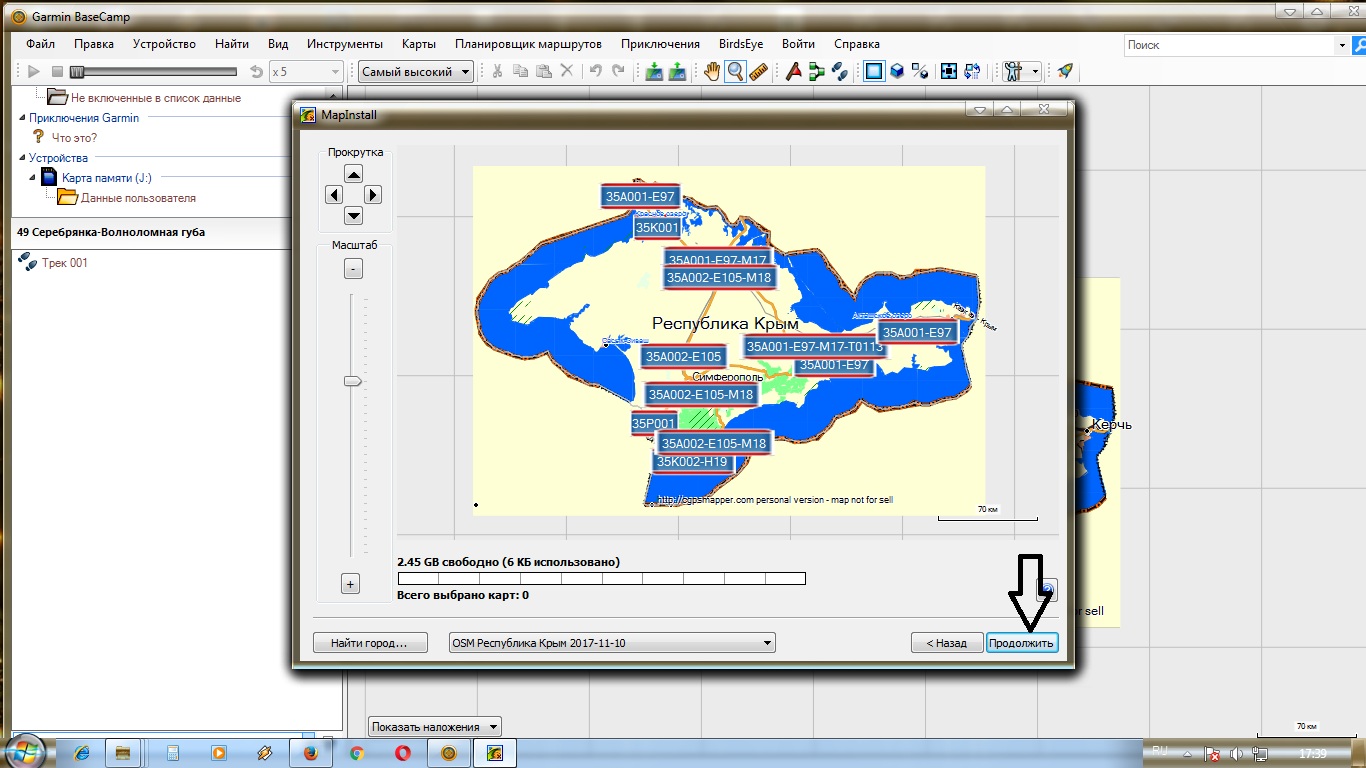Click the MapInstall scroll right arrow
The width and height of the screenshot is (1366, 768).
pos(373,195)
